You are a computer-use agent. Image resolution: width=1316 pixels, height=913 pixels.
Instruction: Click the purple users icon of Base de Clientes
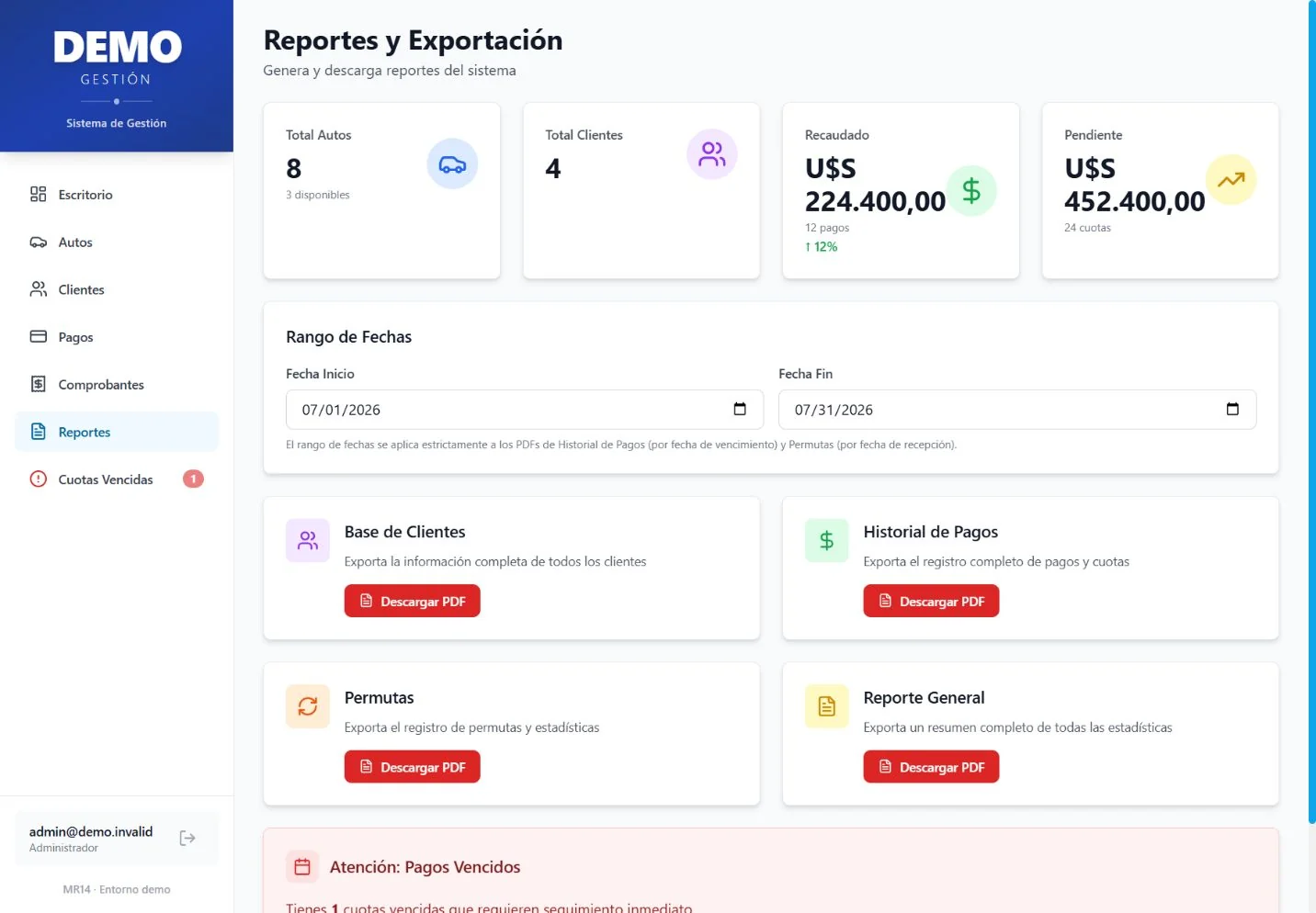pos(308,540)
